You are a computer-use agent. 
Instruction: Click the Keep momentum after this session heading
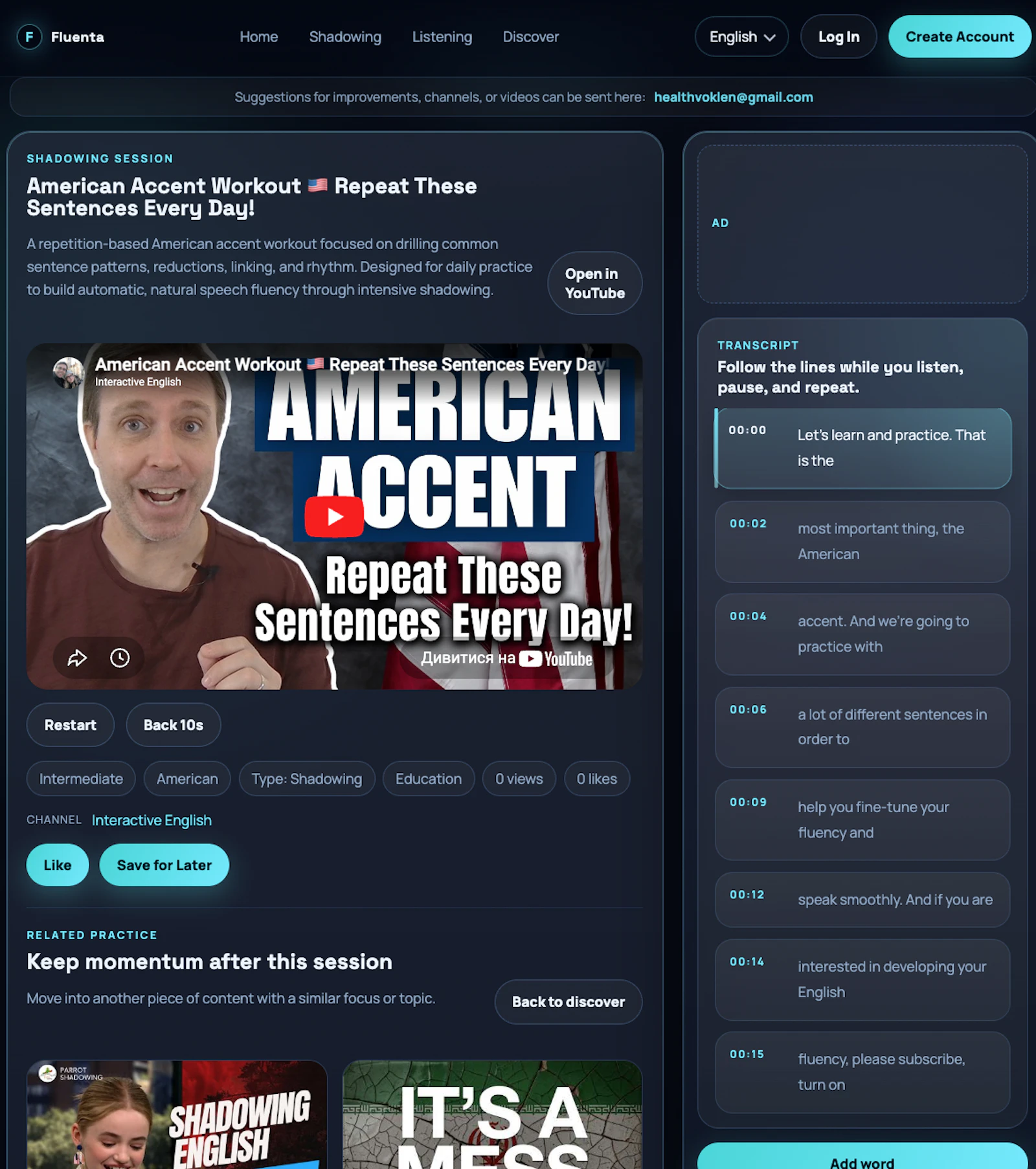210,962
